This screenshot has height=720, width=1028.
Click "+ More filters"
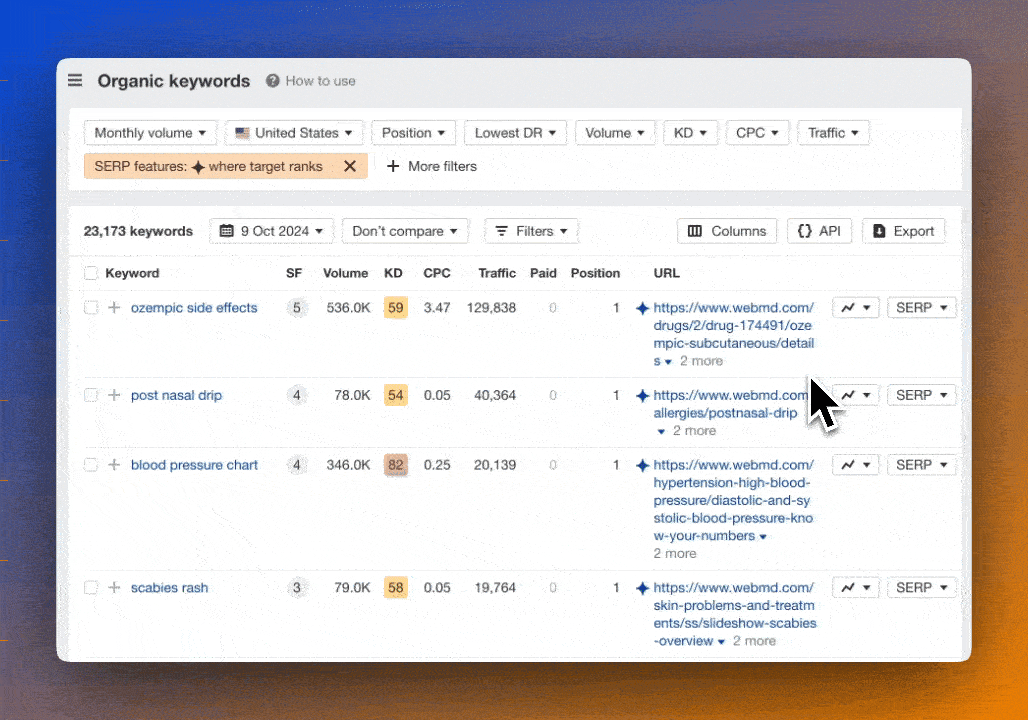click(430, 166)
